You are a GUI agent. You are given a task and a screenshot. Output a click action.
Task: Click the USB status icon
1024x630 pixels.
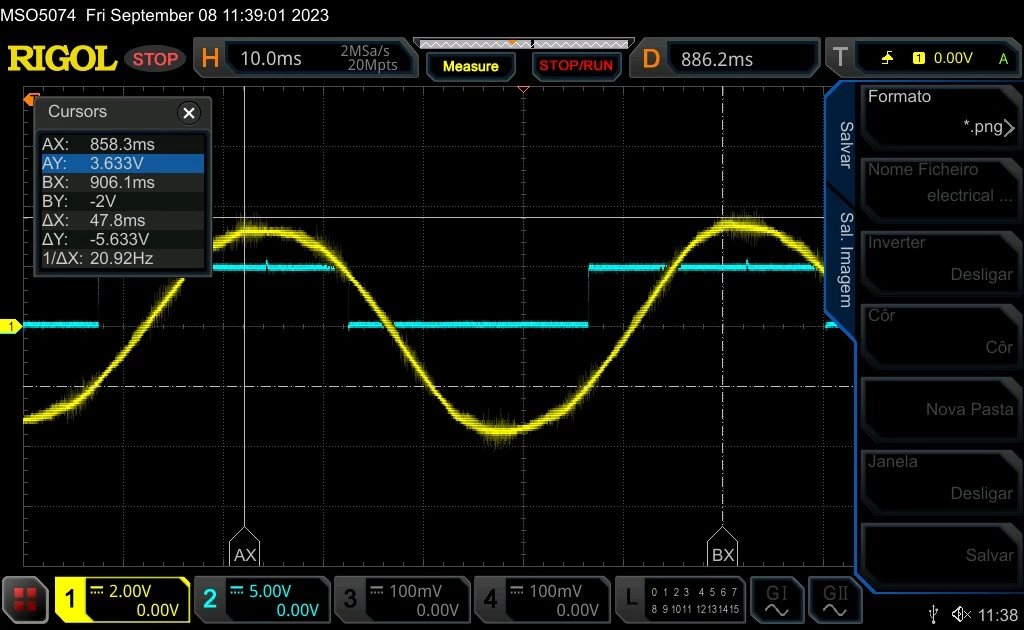934,614
